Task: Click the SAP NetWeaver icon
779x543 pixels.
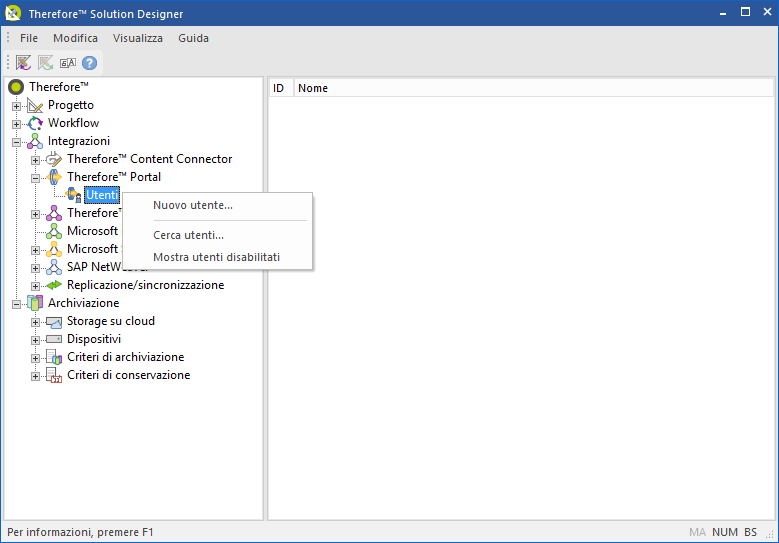Action: pos(54,267)
